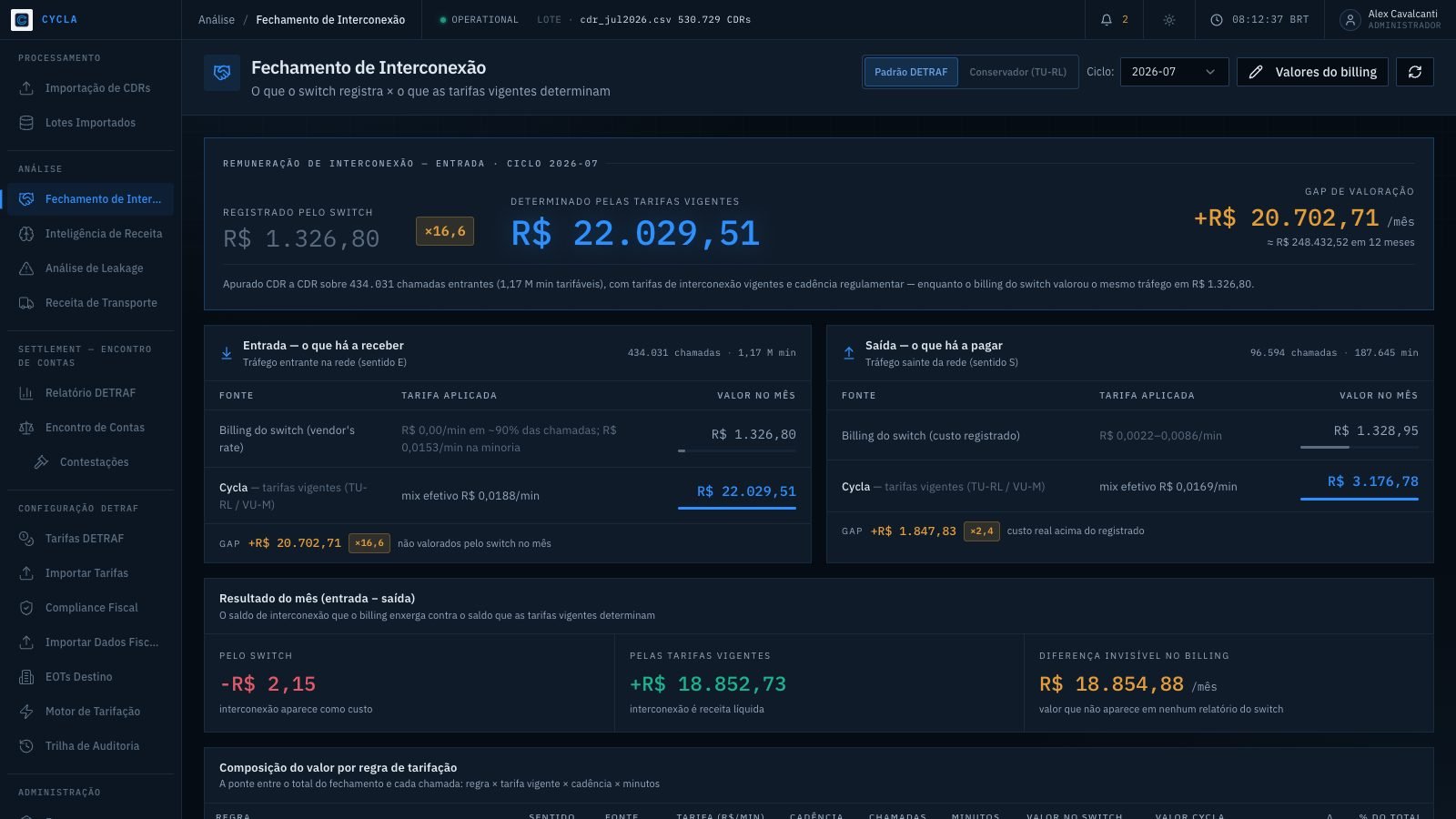Click the ×2,4 badge in Saída gap

pos(983,531)
